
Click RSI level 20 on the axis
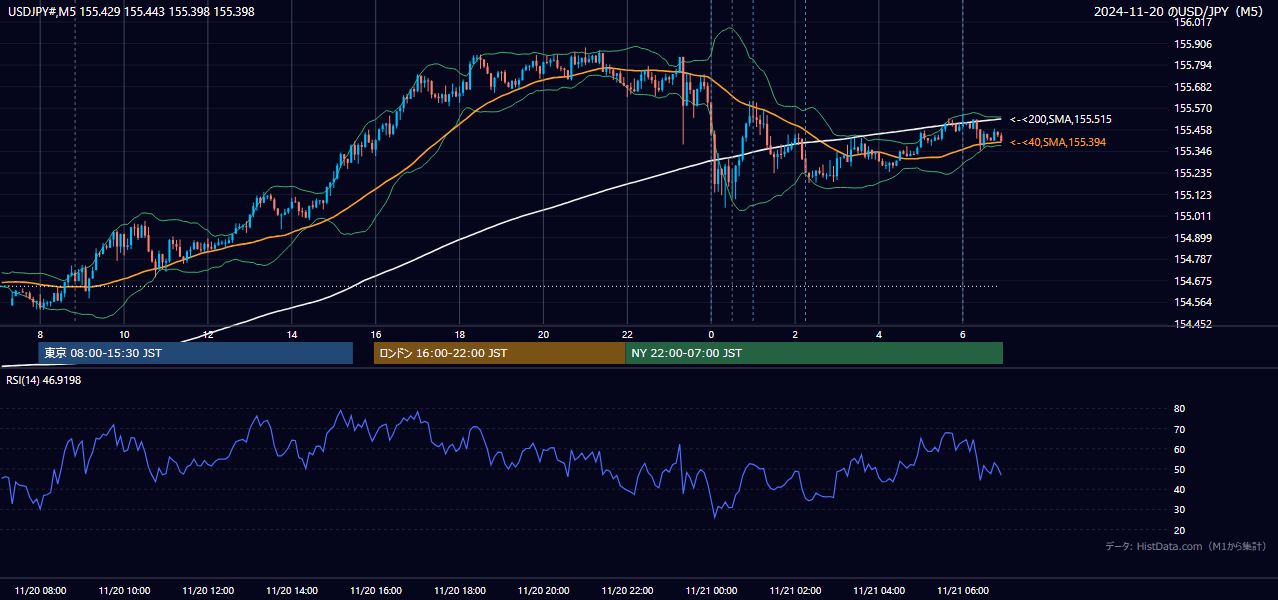pos(1180,530)
